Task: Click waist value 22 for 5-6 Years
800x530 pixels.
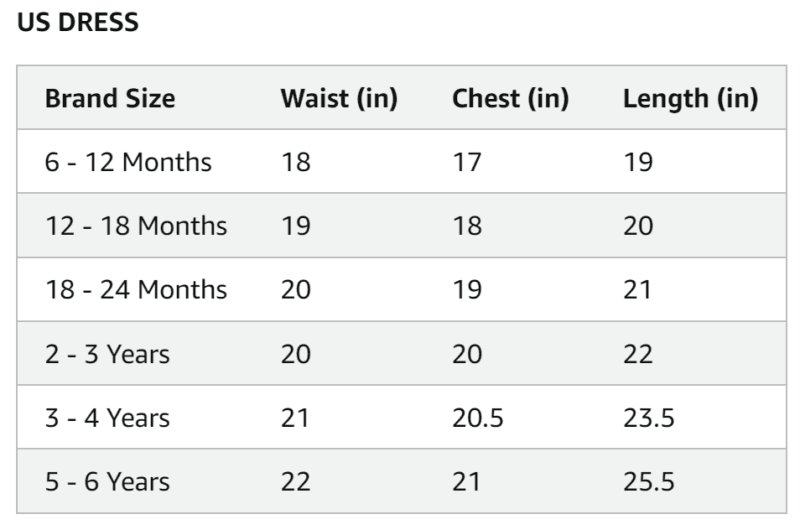Action: pos(295,481)
